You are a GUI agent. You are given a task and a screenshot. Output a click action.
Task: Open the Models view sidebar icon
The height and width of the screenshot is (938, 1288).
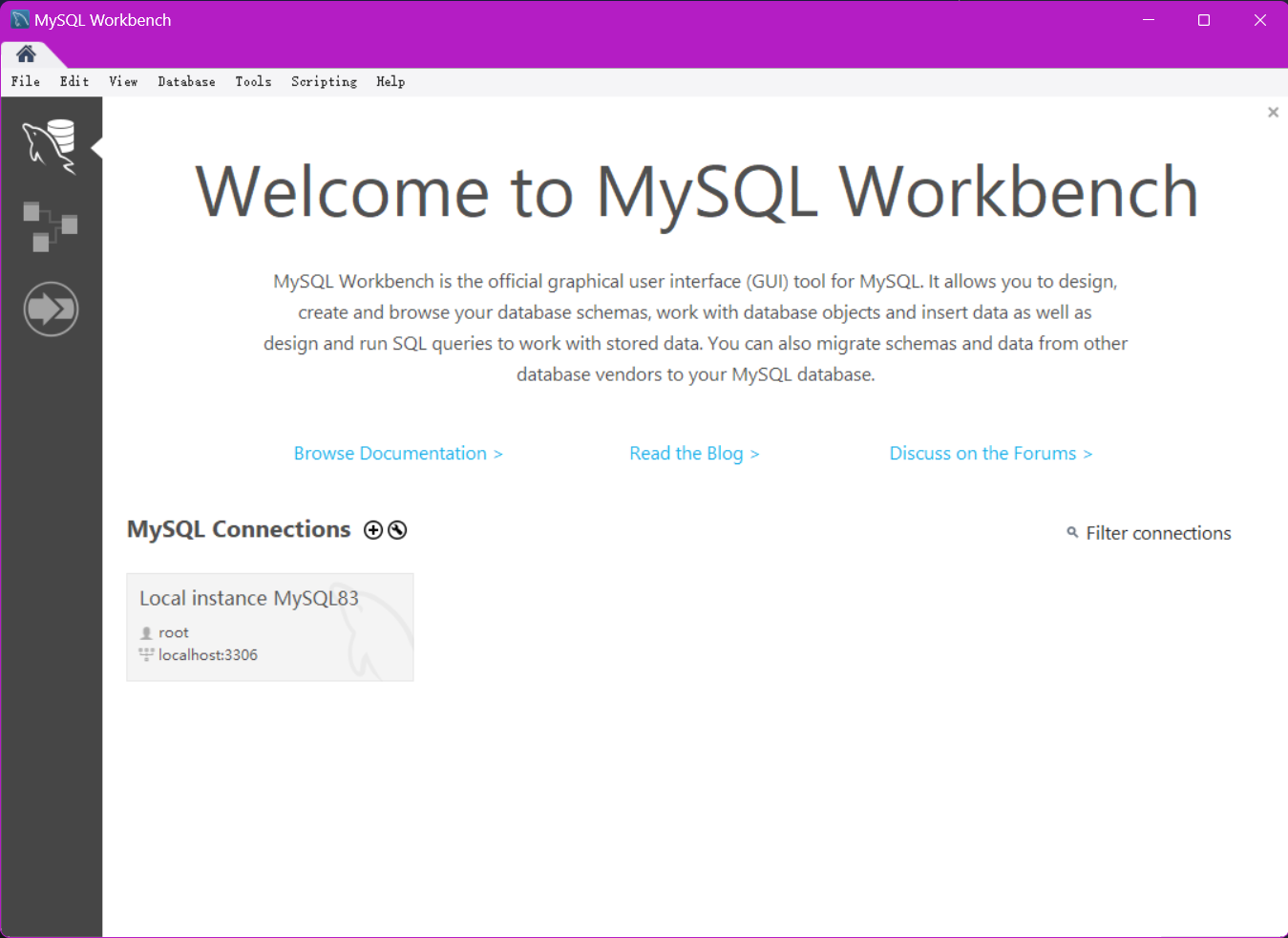50,226
